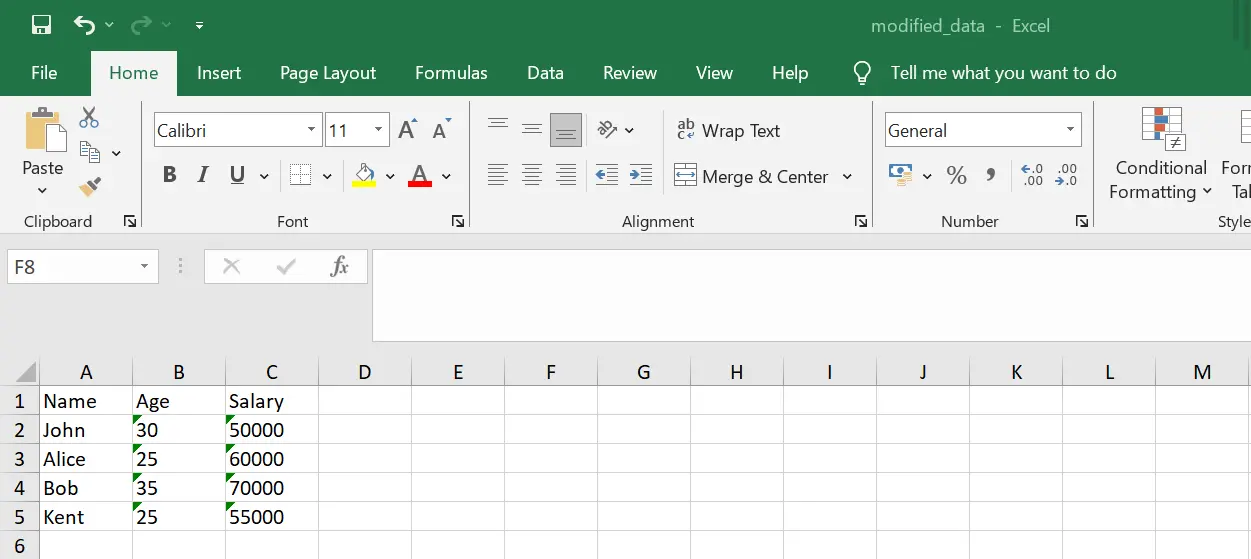Toggle Bold formatting
Screen dimensions: 1251x559
point(169,176)
